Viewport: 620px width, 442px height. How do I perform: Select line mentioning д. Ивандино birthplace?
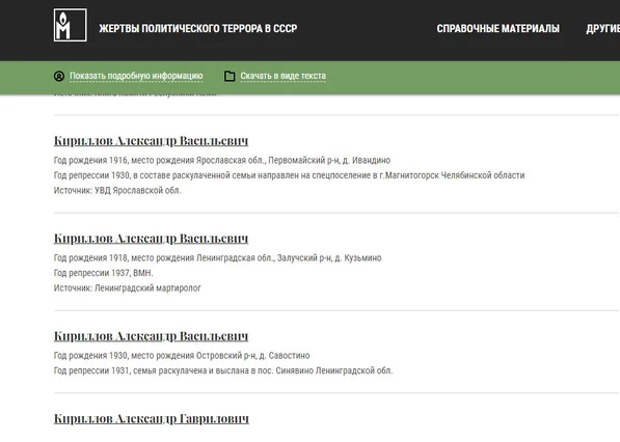222,160
